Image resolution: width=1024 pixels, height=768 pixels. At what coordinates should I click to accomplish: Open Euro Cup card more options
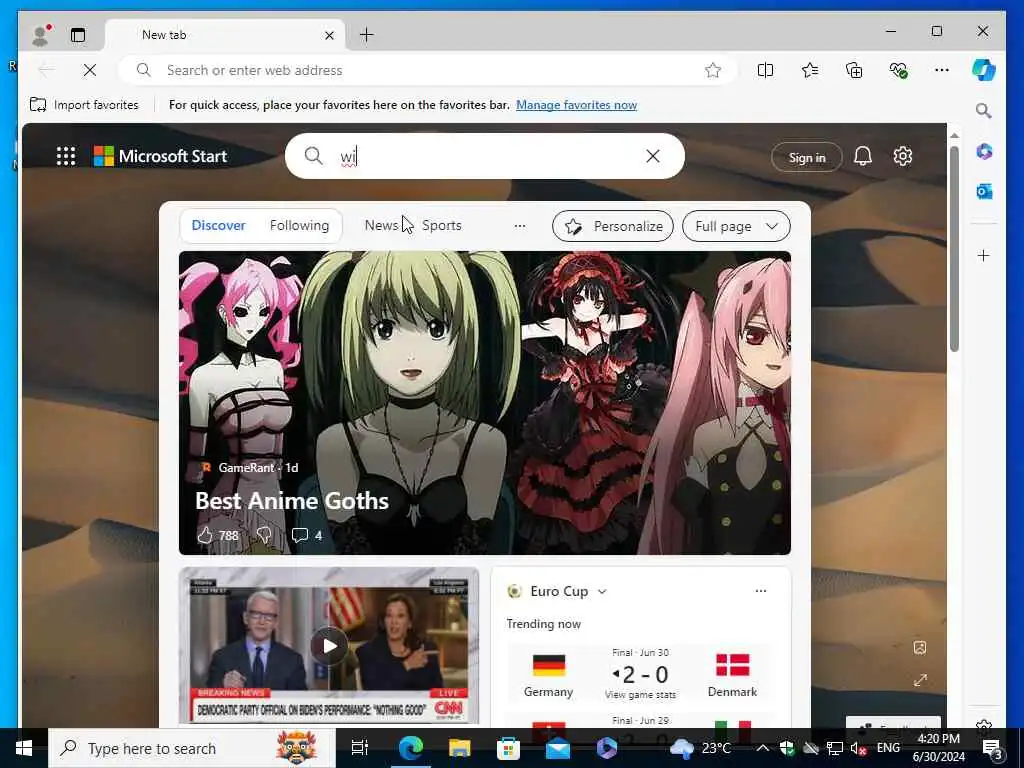click(761, 591)
